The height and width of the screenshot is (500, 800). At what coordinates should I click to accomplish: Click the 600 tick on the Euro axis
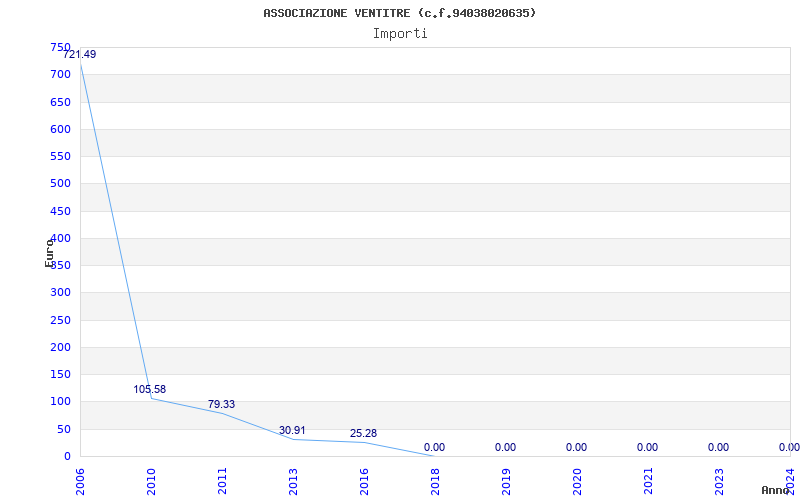[60, 129]
